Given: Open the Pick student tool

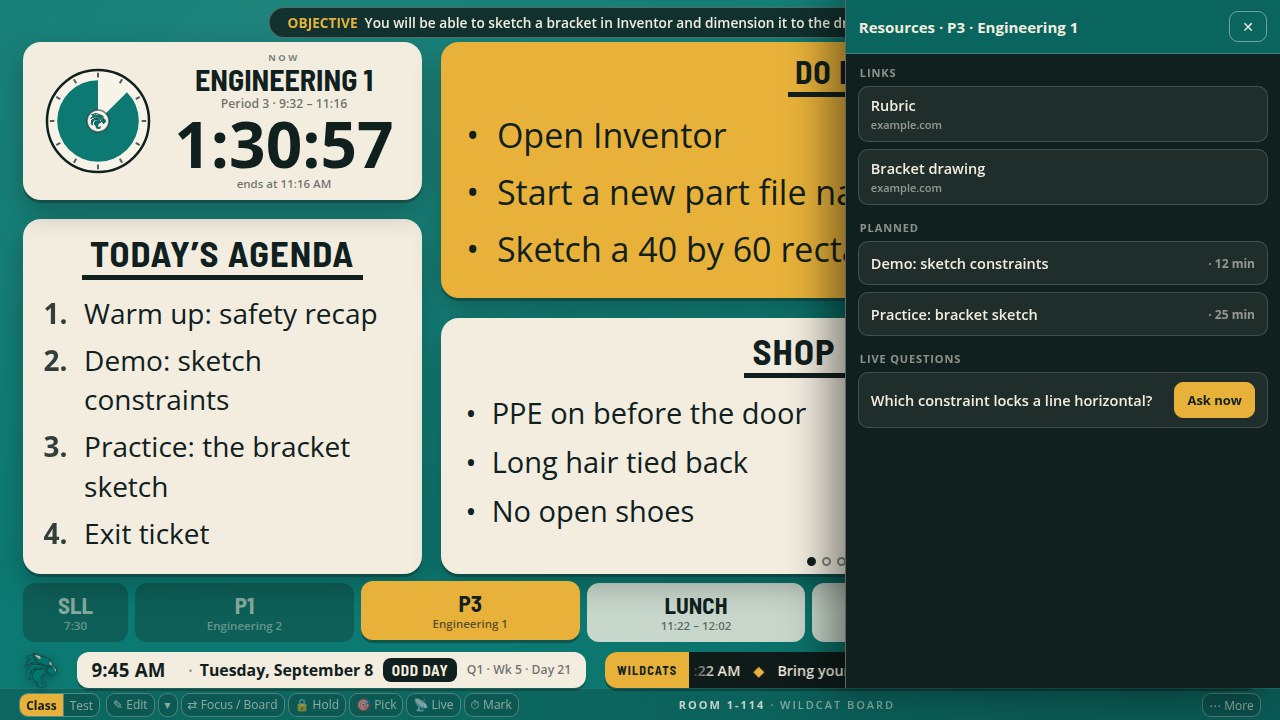Looking at the screenshot, I should pyautogui.click(x=377, y=705).
